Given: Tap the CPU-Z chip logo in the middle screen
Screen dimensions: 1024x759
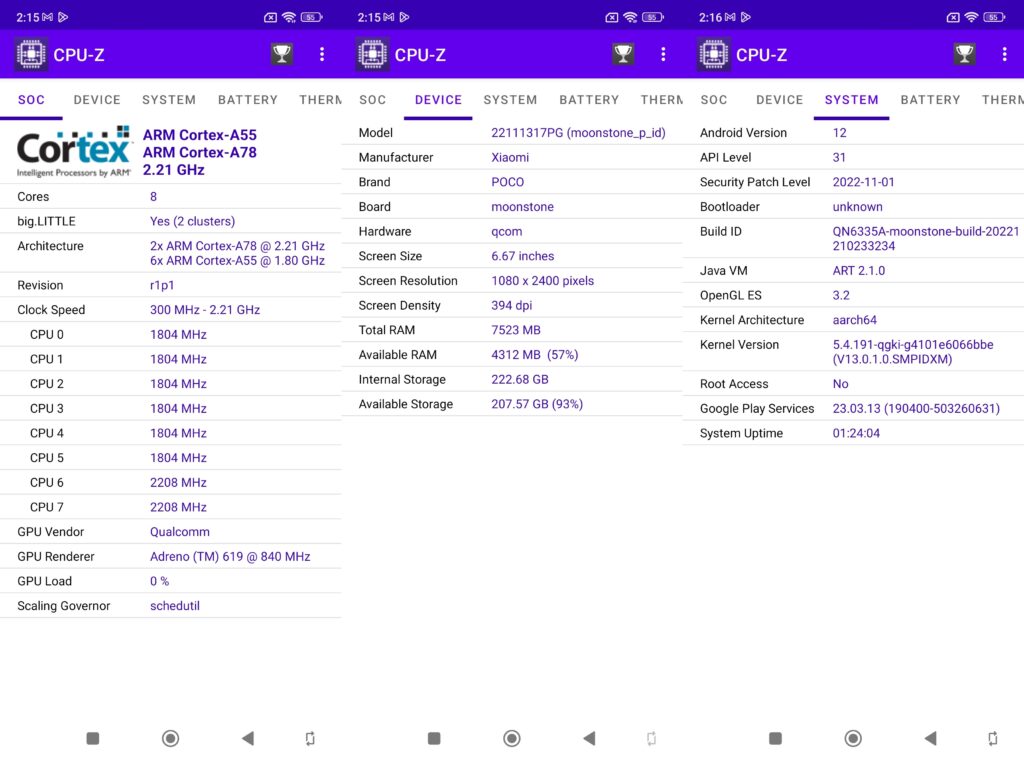Looking at the screenshot, I should coord(372,54).
